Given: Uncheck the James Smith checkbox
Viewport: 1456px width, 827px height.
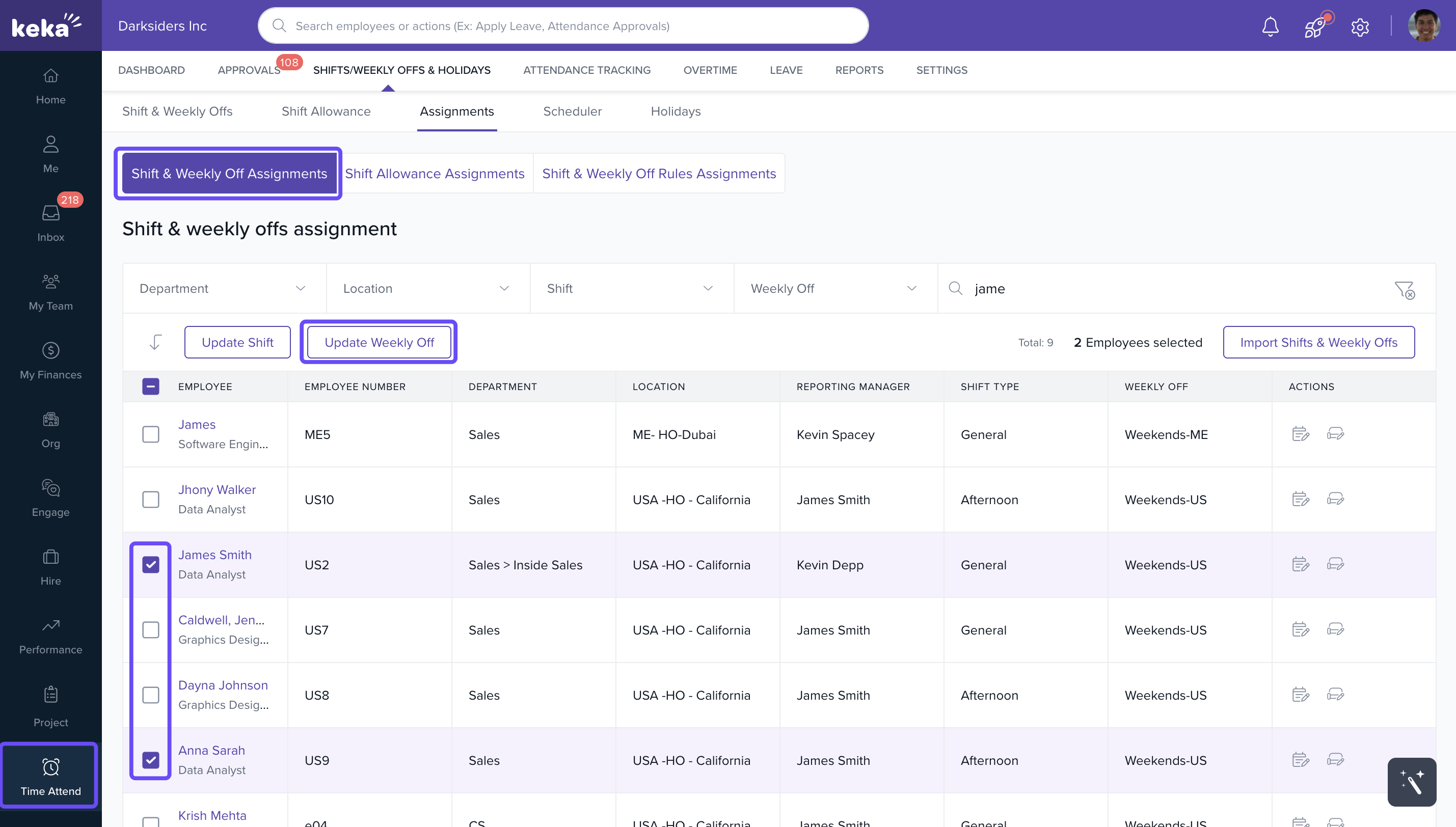Looking at the screenshot, I should click(151, 565).
